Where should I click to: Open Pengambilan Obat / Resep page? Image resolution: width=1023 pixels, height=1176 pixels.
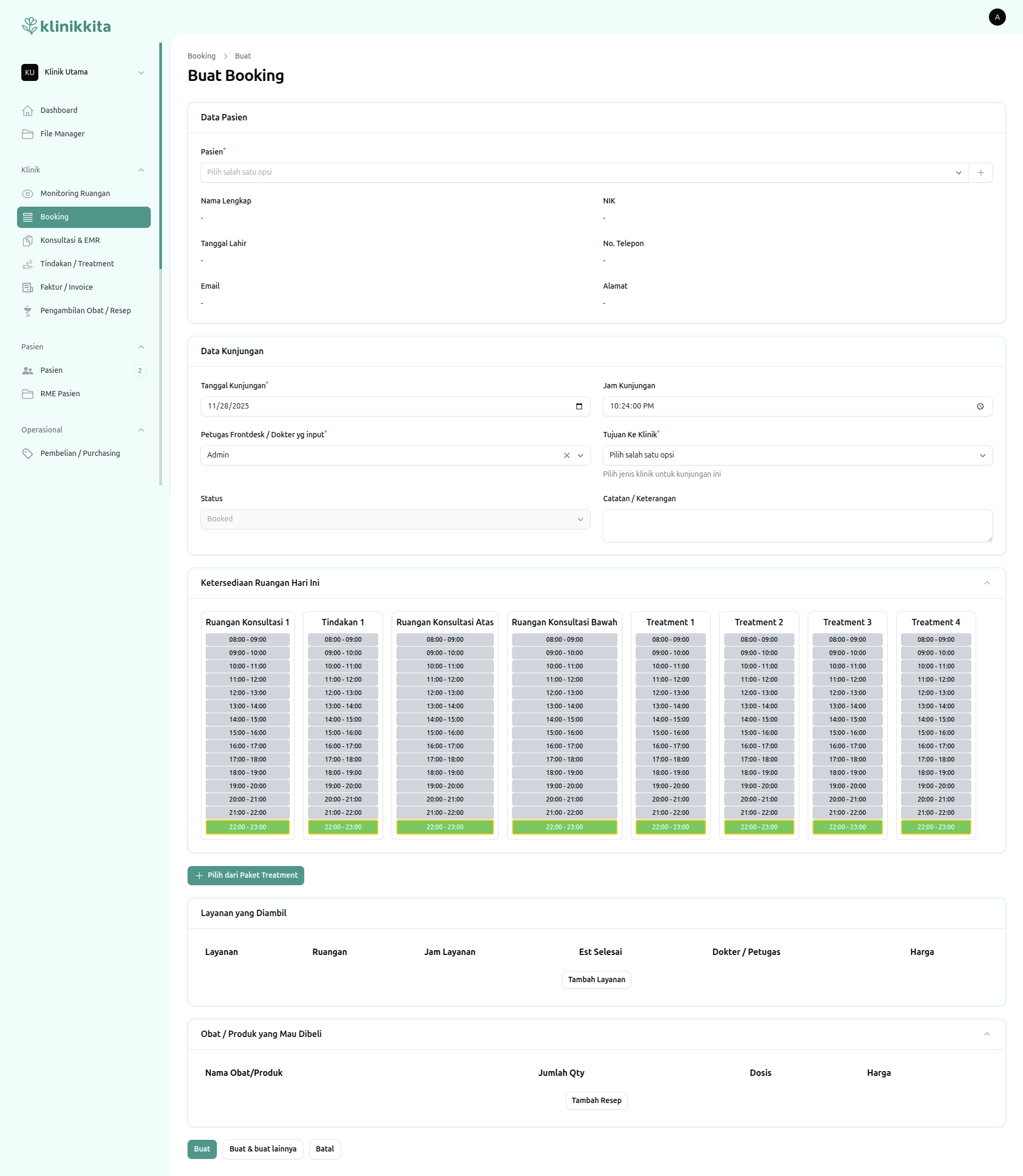pyautogui.click(x=85, y=311)
